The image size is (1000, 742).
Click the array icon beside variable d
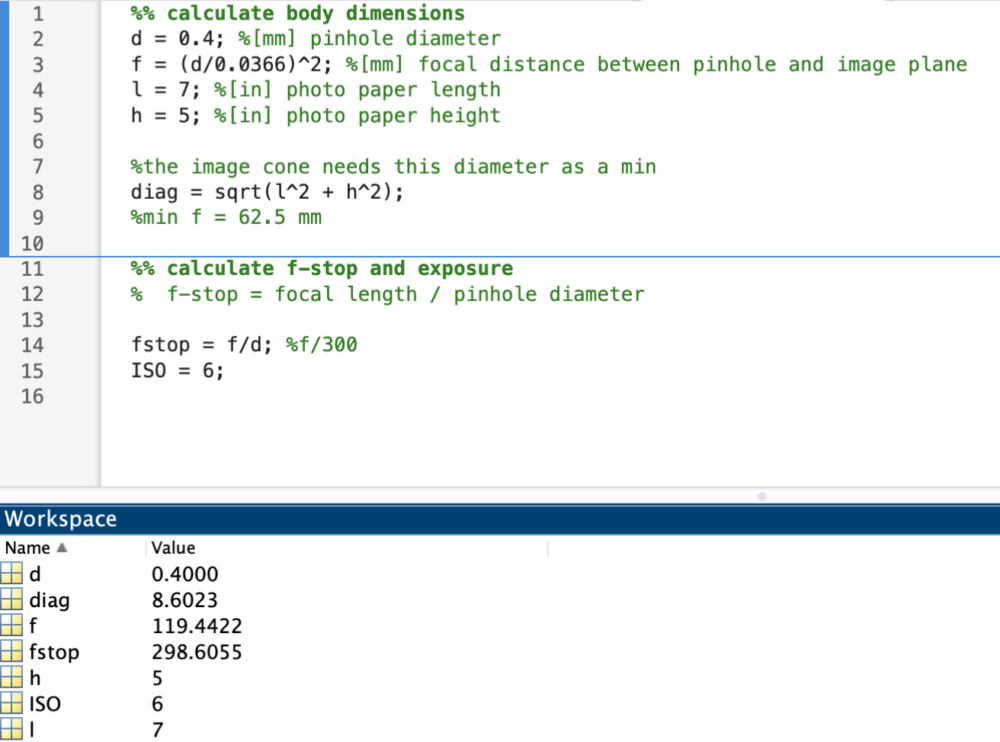point(11,574)
